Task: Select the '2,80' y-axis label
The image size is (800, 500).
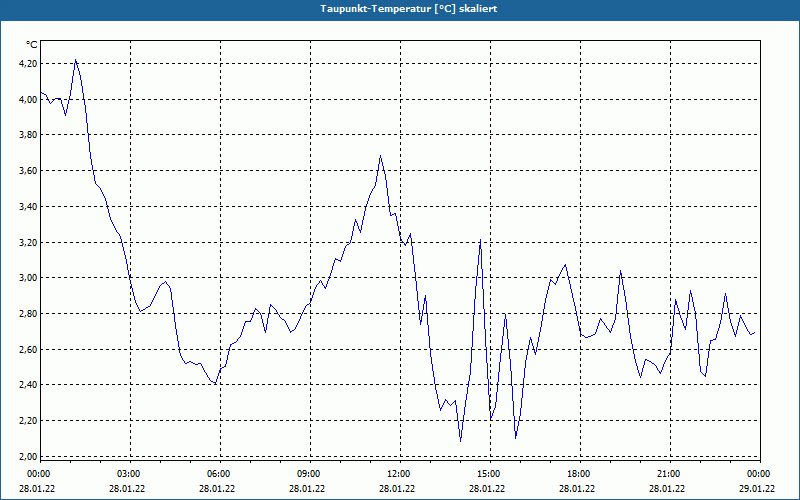Action: (x=28, y=314)
